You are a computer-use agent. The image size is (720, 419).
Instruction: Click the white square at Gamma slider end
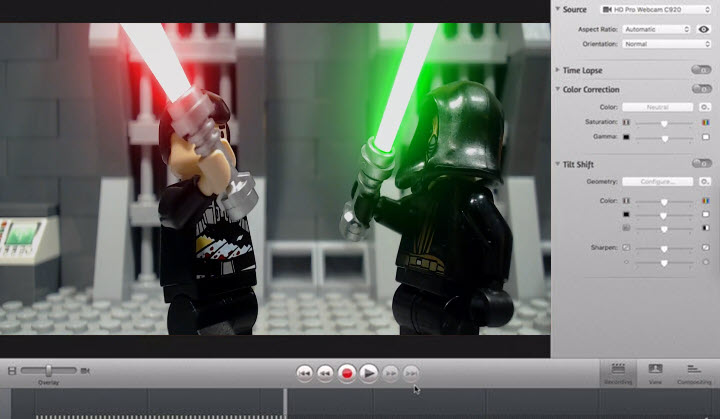pyautogui.click(x=706, y=137)
